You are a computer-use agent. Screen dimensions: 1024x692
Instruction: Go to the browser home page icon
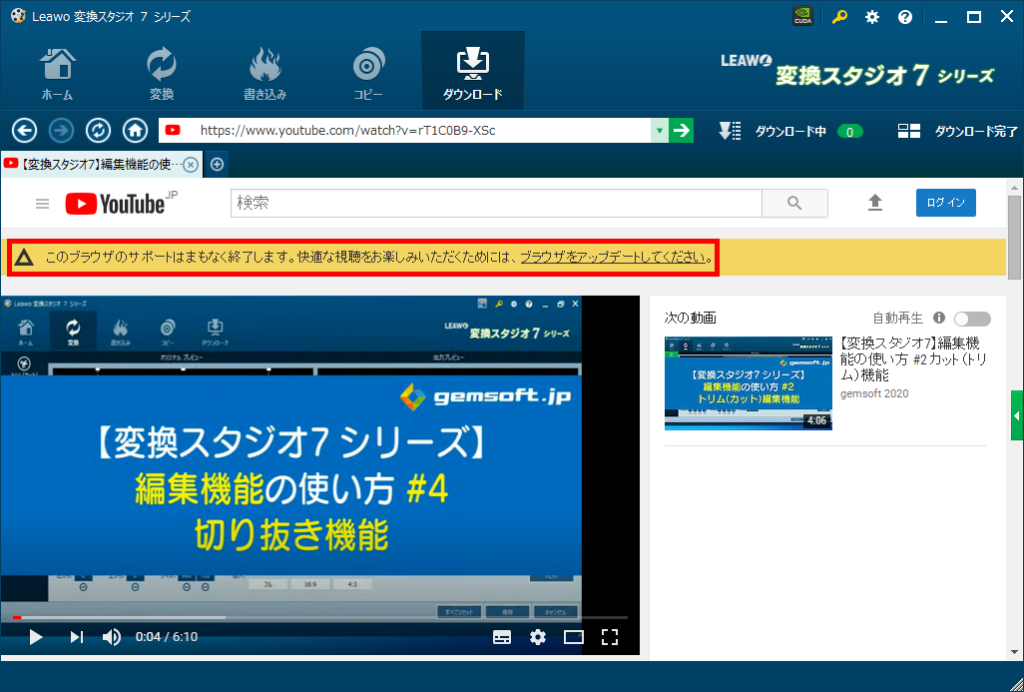135,130
